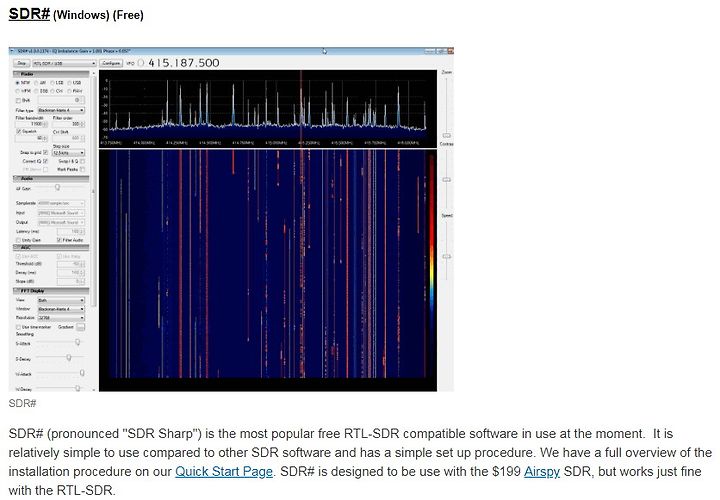
Task: Click the Gradient picker button
Action: point(80,327)
